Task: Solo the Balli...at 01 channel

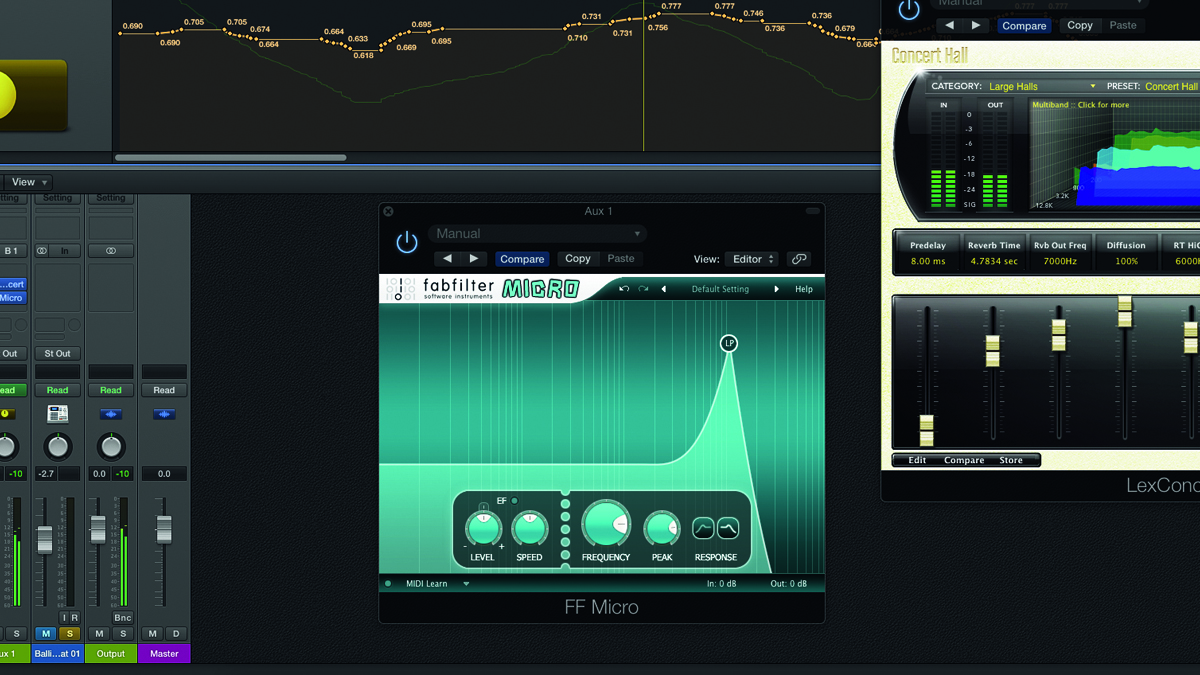Action: [69, 633]
